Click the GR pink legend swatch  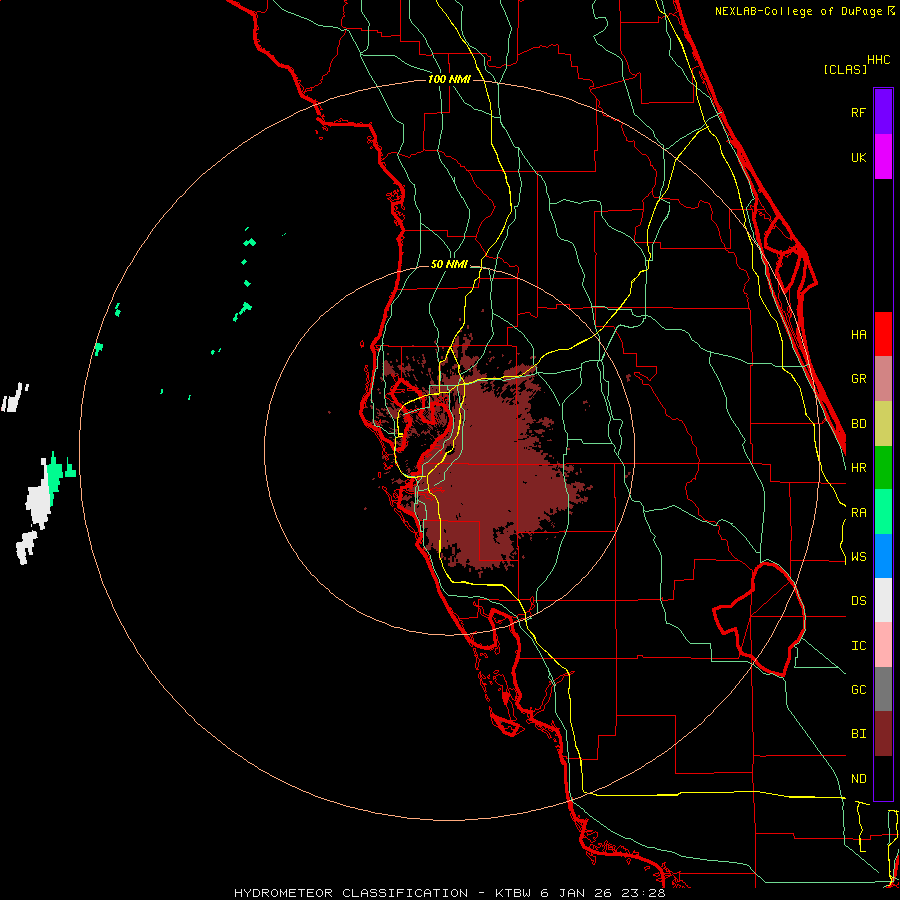coord(883,379)
